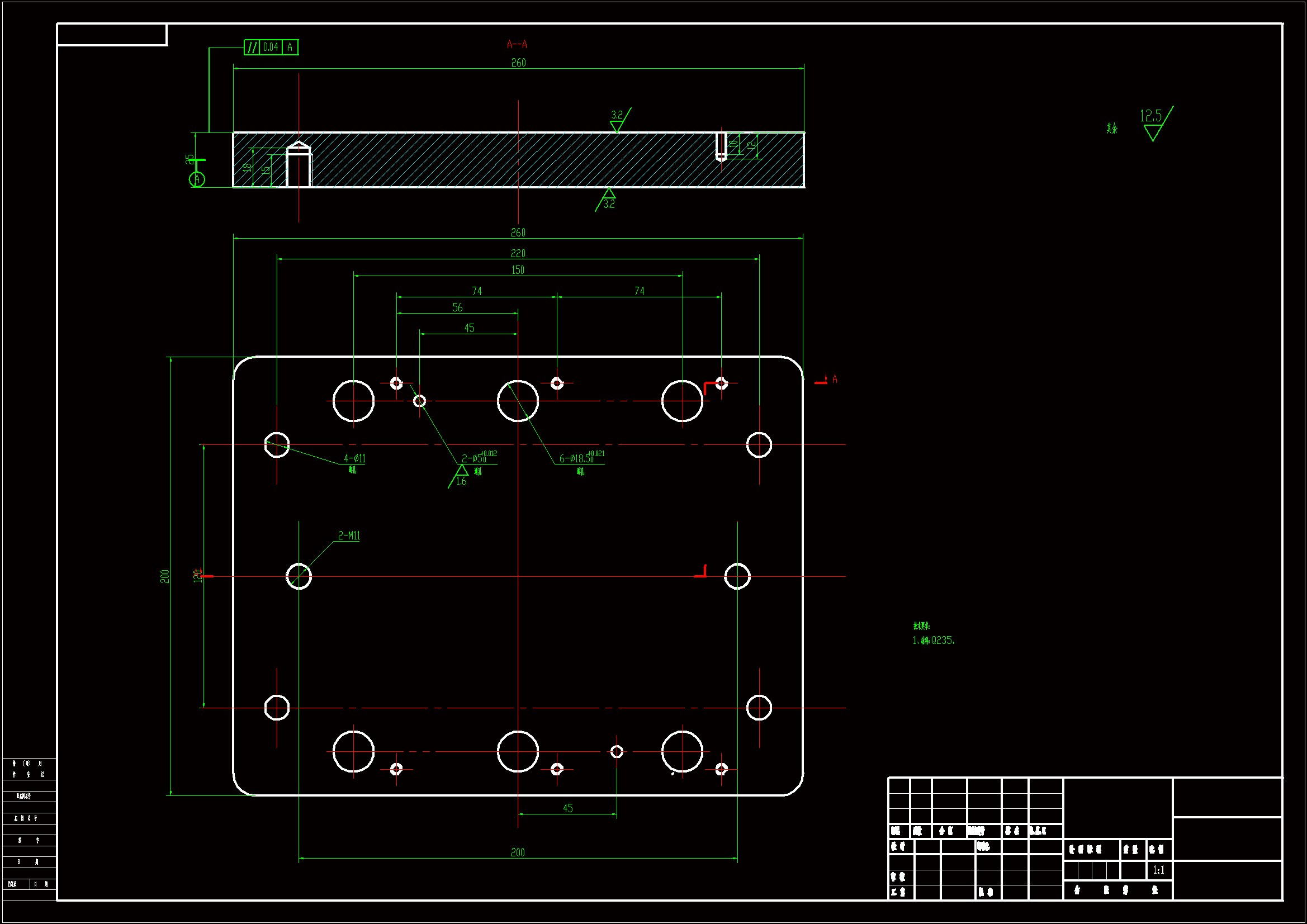The height and width of the screenshot is (924, 1307).
Task: Select the 4-ø11 hole annotation
Action: click(354, 458)
